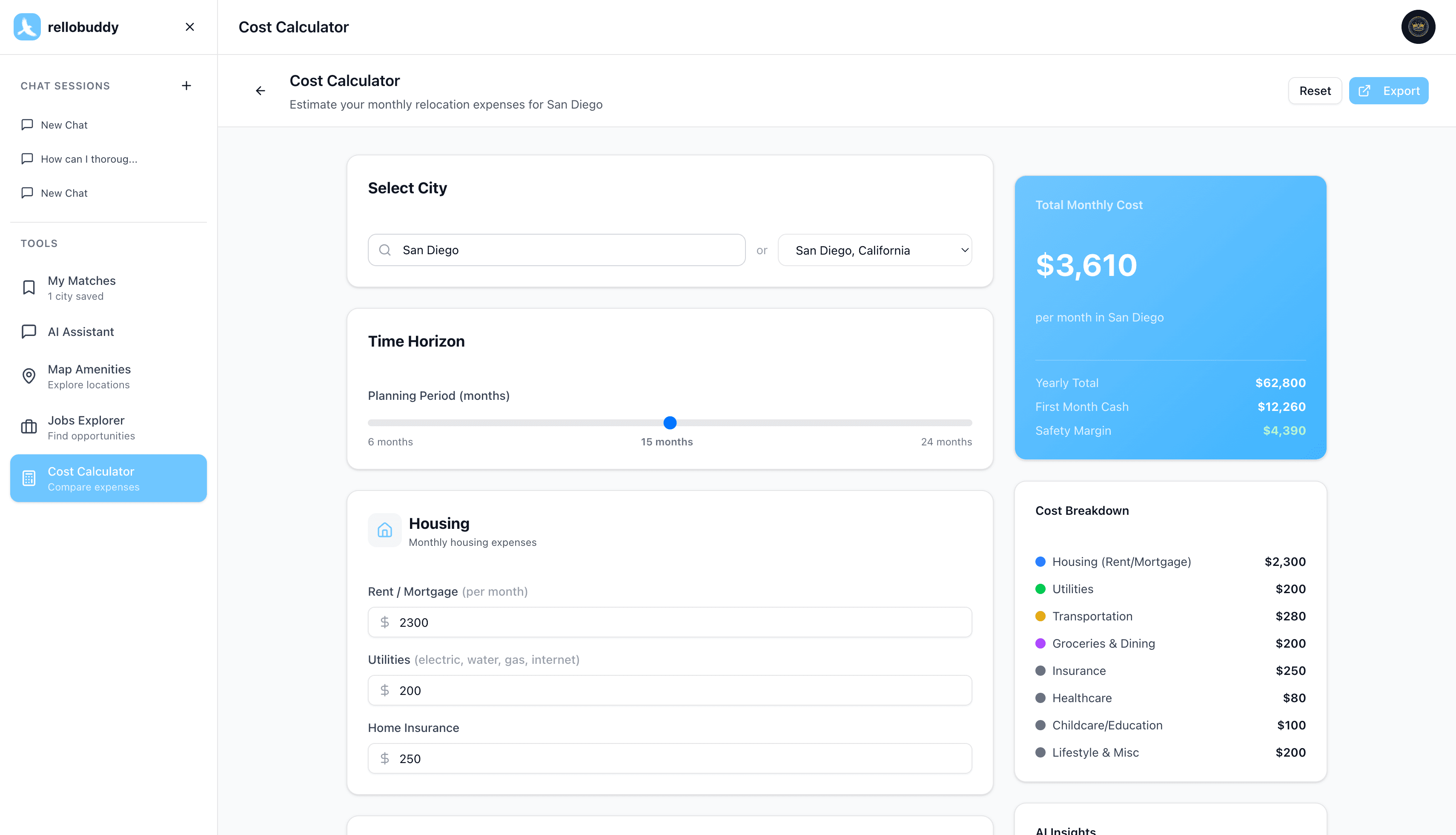The image size is (1456, 835).
Task: Open the first New Chat session
Action: point(63,124)
